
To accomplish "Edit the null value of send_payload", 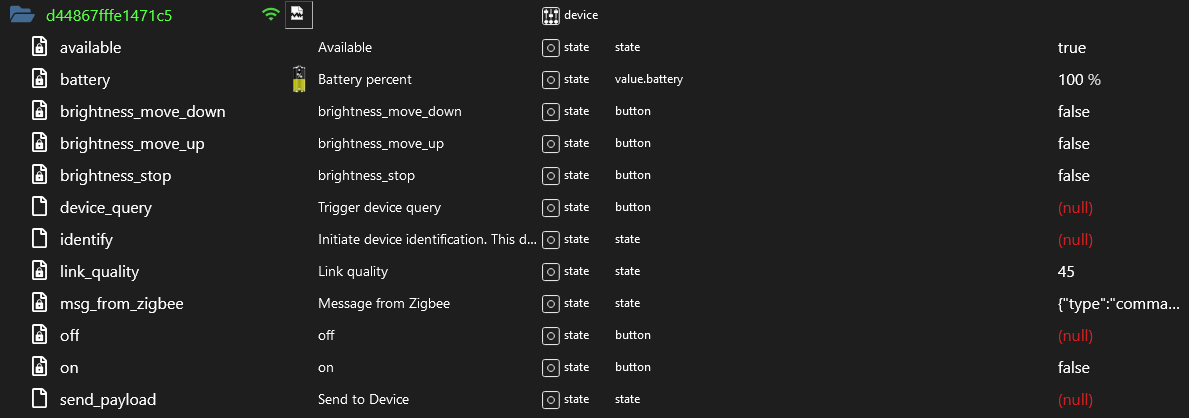I will click(x=1075, y=400).
